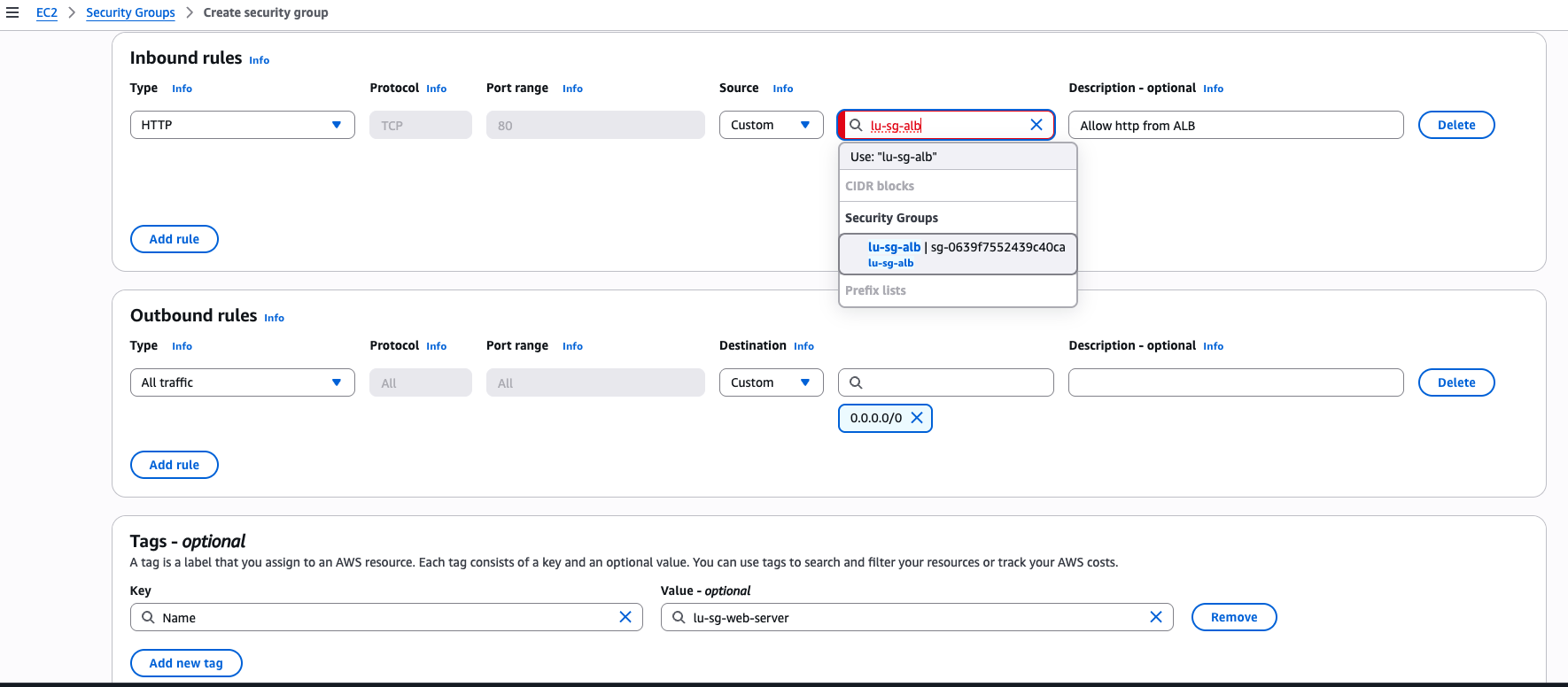Screen dimensions: 1568x687
Task: Open the Info link beside Inbound rules
Action: coord(260,60)
